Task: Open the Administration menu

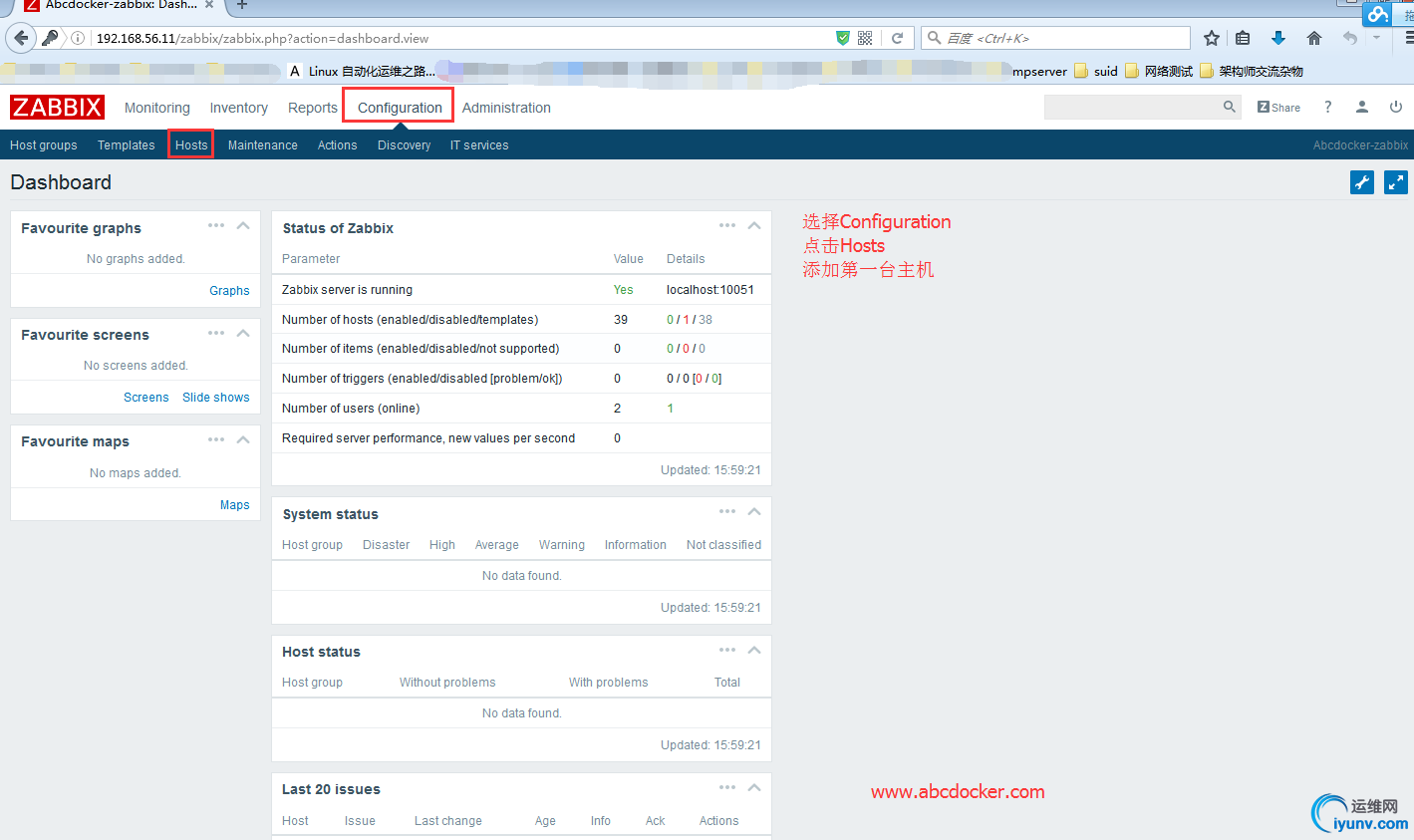Action: (506, 108)
